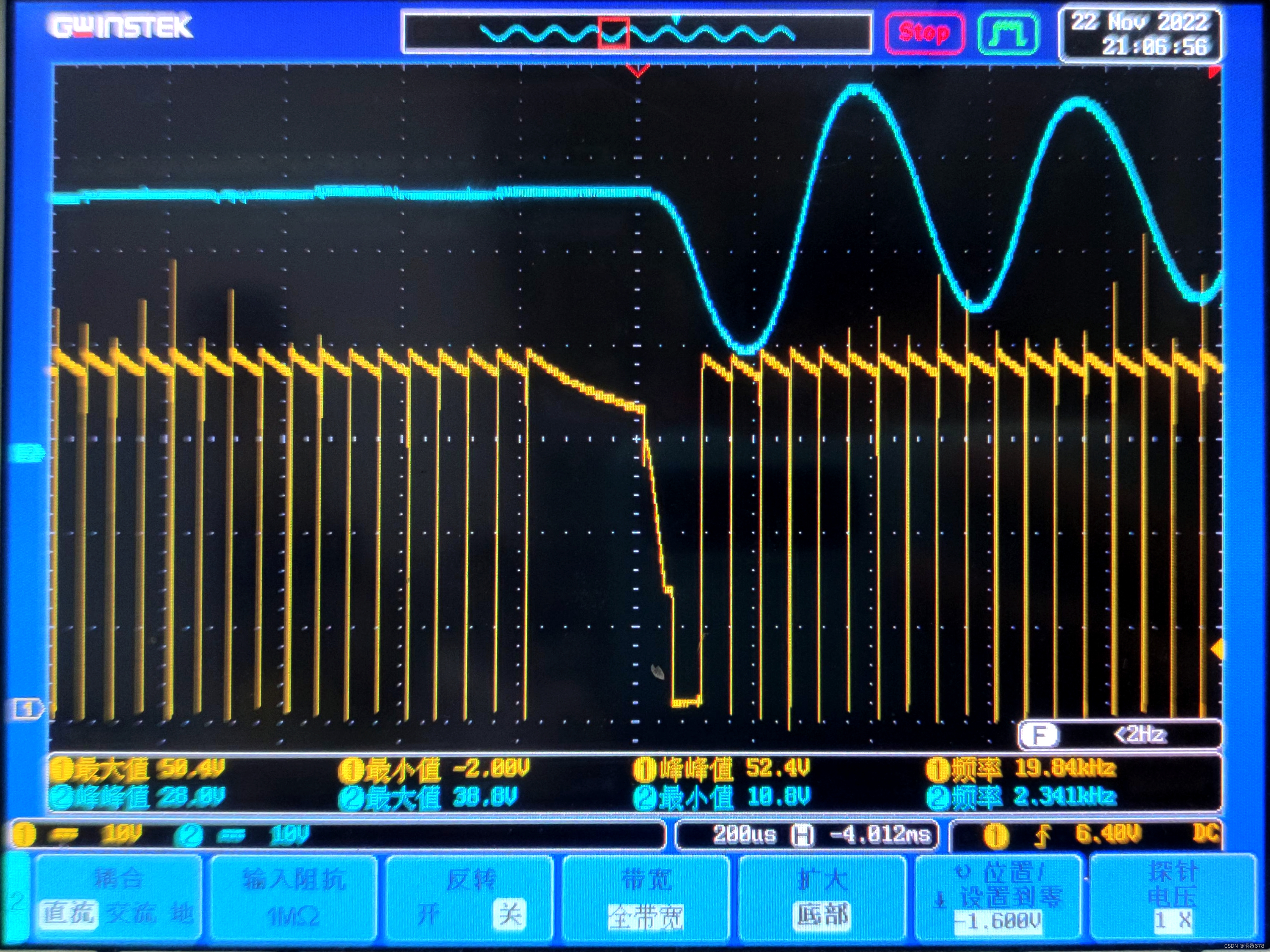Click the red zoom box in waveform overview
Screen dimensions: 1270x952
[x=613, y=32]
